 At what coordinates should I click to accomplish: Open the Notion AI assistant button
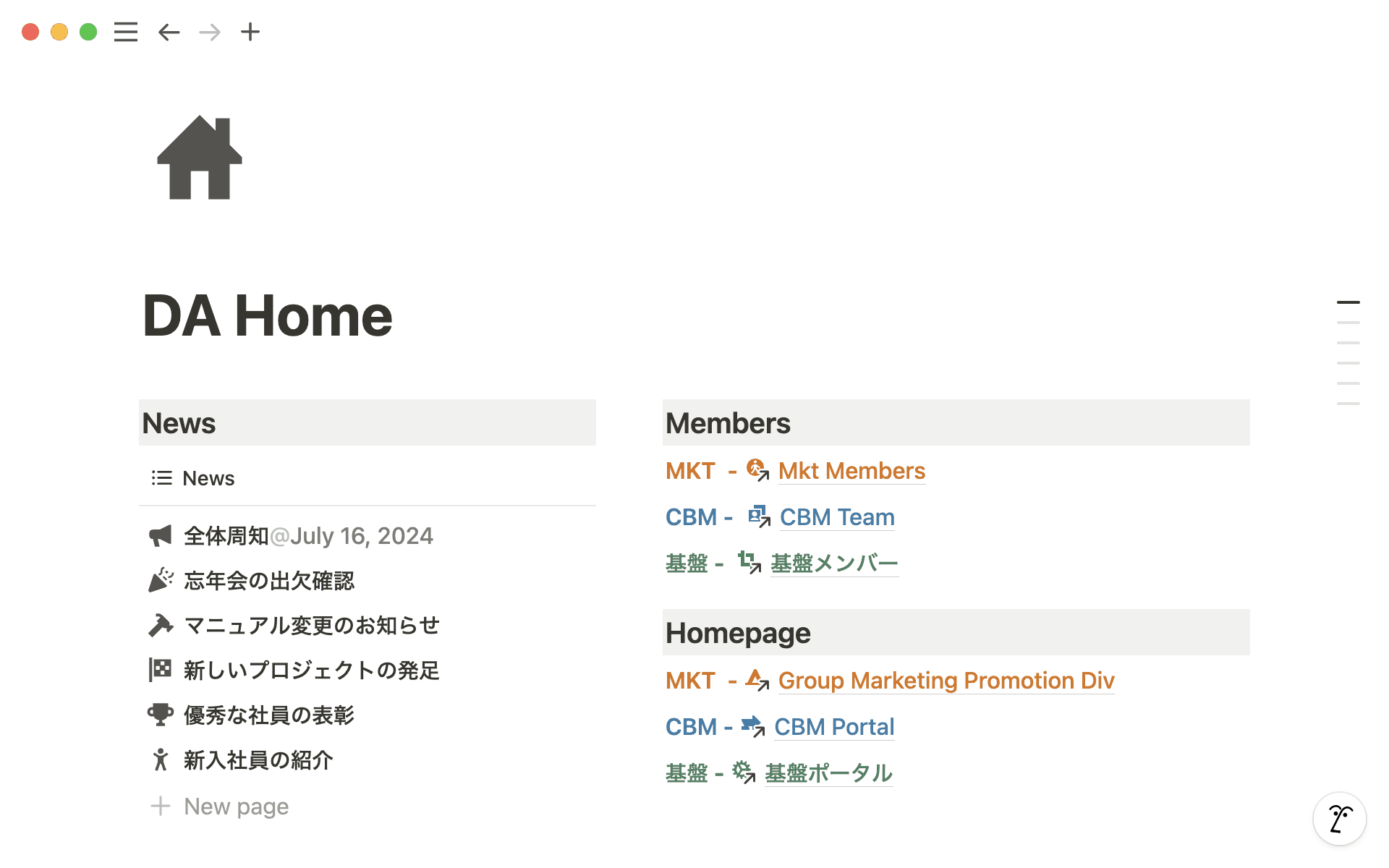click(1339, 819)
